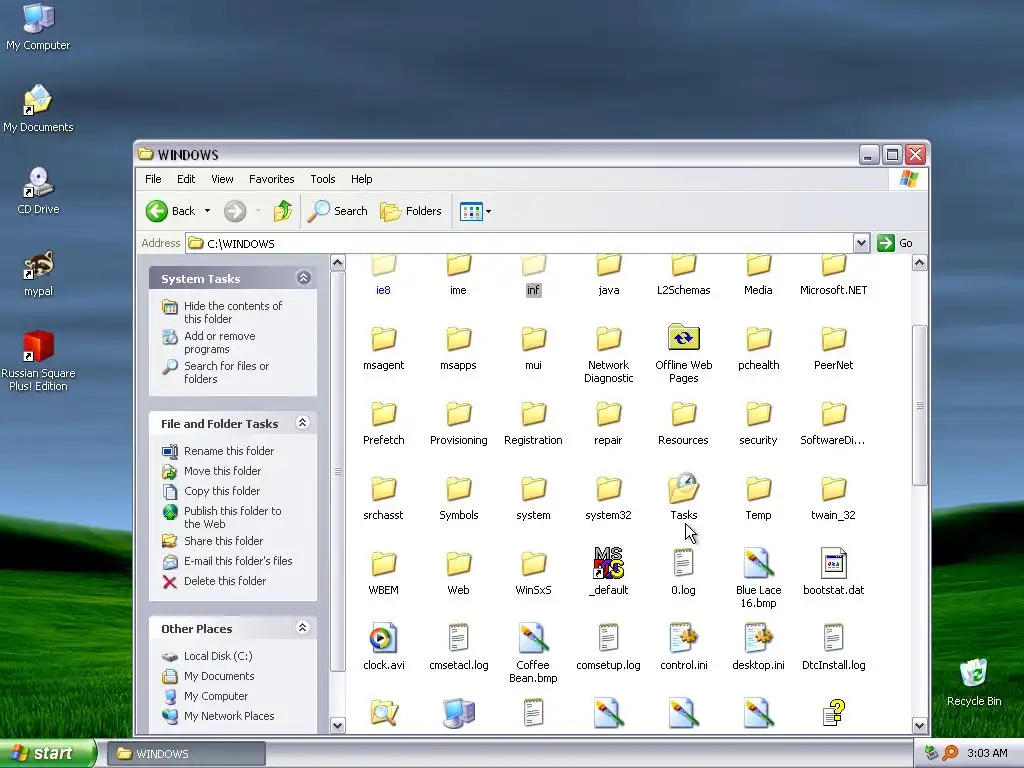Click the file list scroll up arrow
The image size is (1024, 768).
click(919, 263)
